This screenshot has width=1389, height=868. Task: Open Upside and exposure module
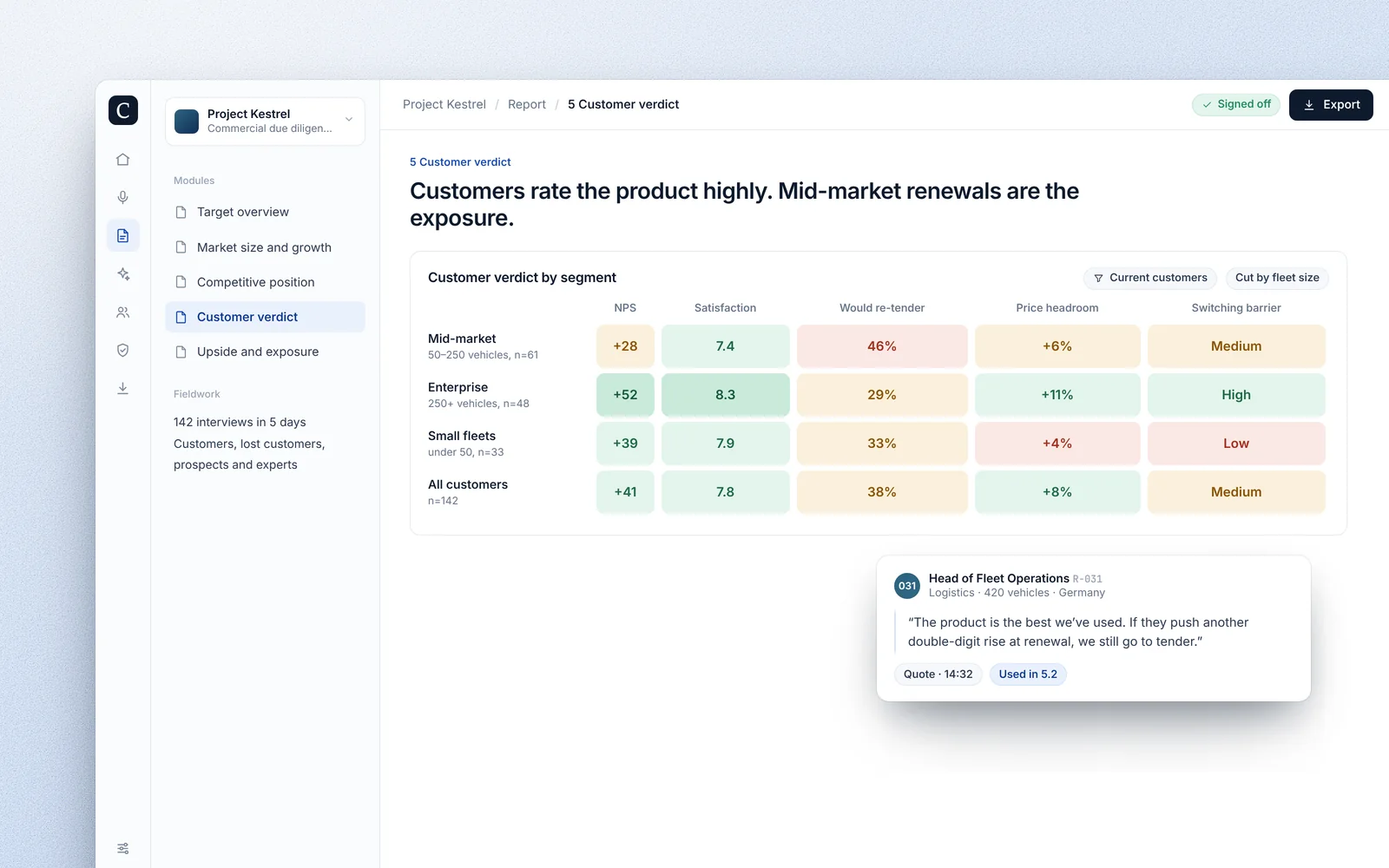265,352
